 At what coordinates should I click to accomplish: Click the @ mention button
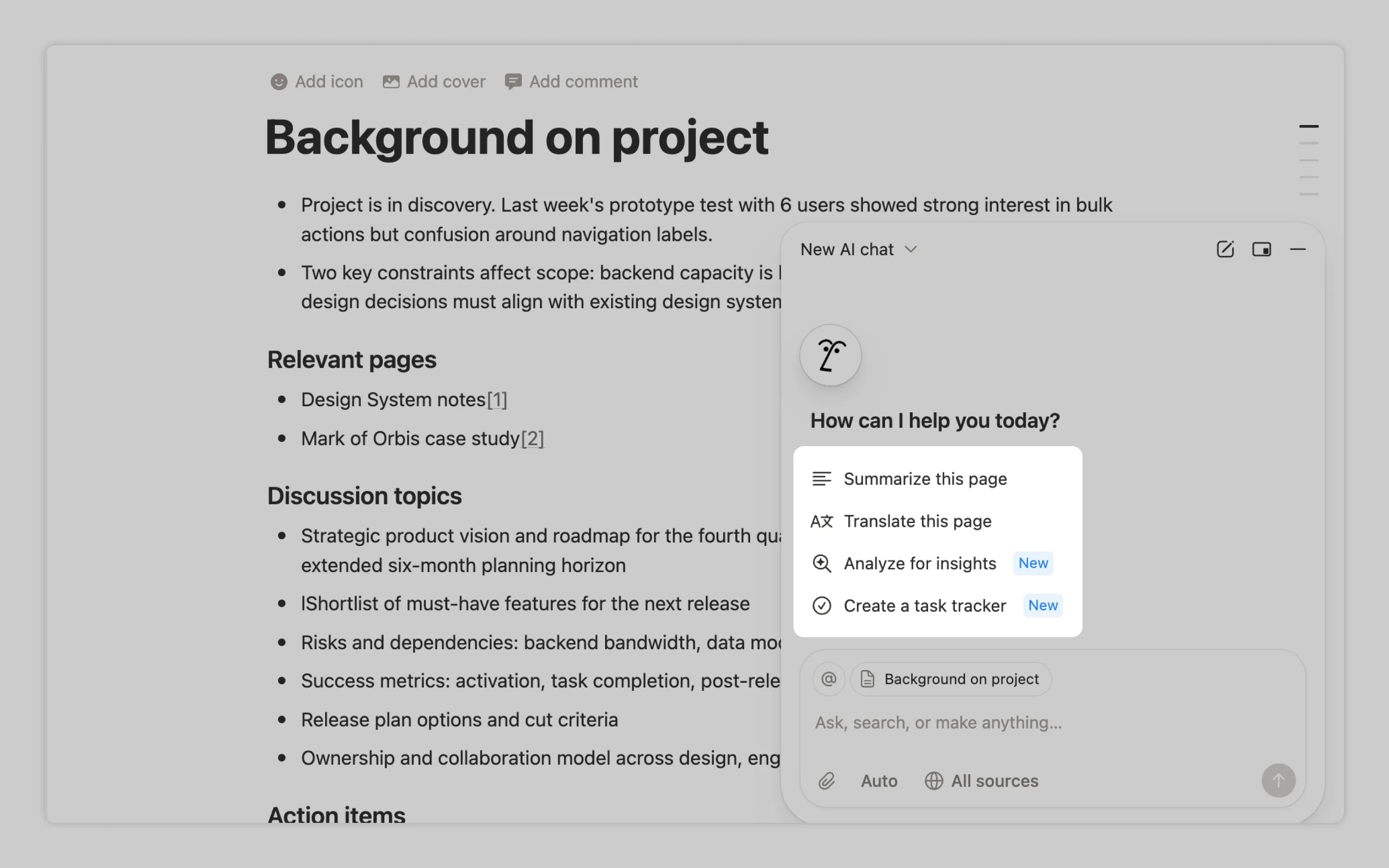[828, 679]
